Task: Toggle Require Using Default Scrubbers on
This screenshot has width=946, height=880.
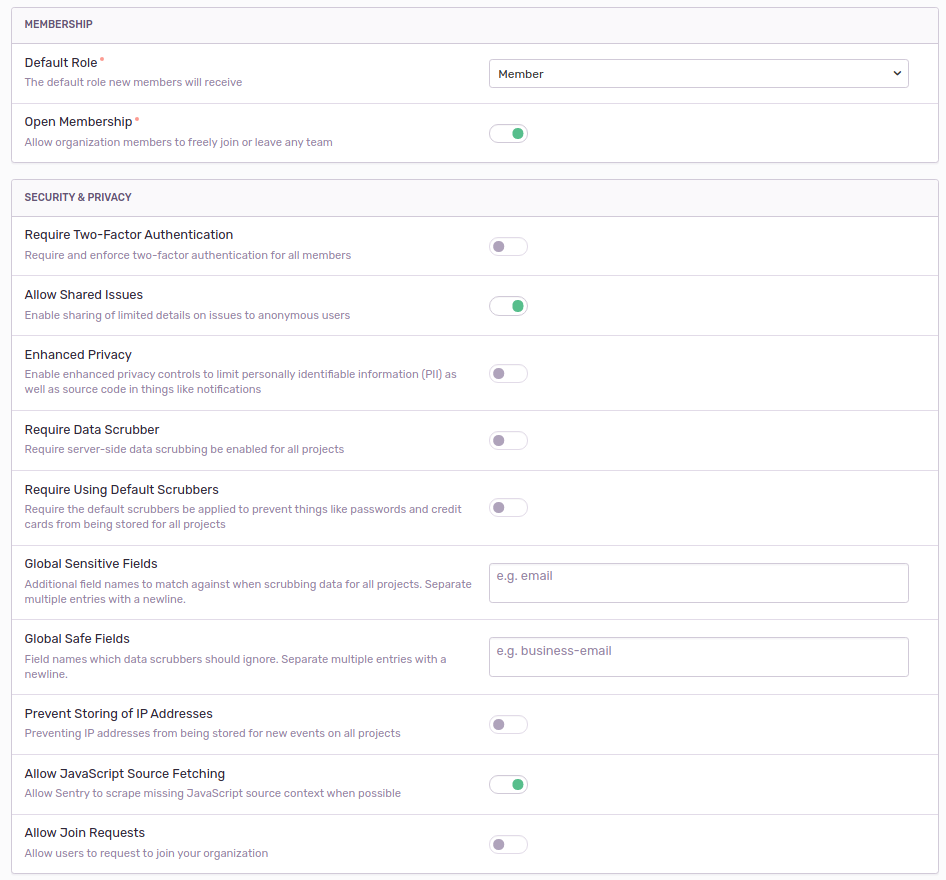Action: click(x=508, y=508)
